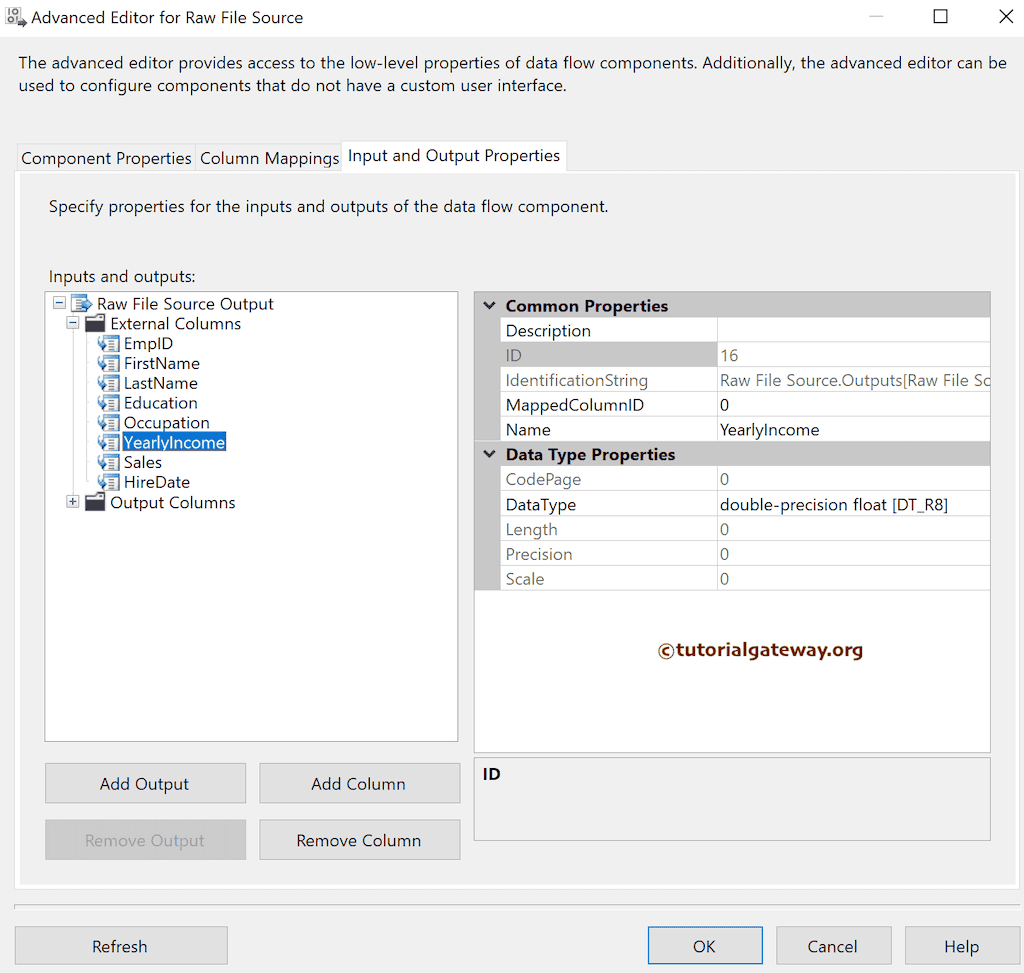
Task: Click the Add Output button
Action: pos(144,783)
